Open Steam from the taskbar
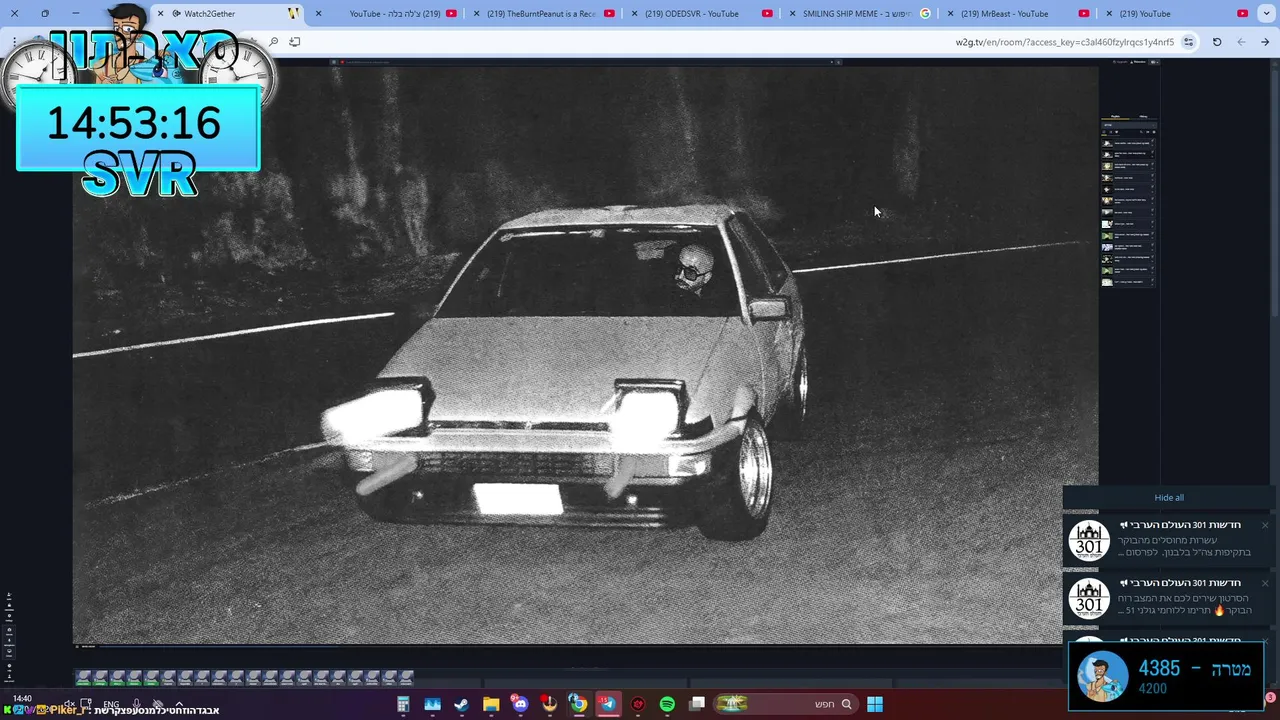Screen dimensions: 1280x720 (x=461, y=704)
